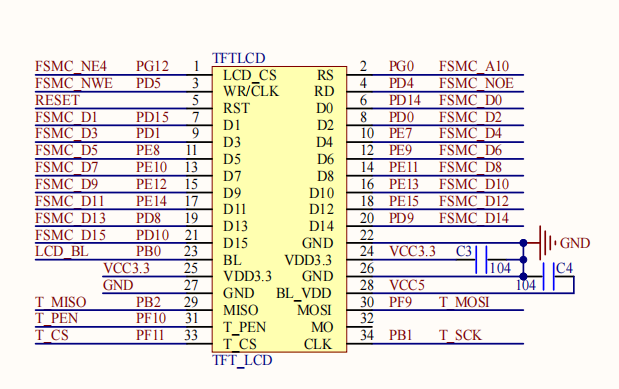Click pin number 32

pos(367,318)
